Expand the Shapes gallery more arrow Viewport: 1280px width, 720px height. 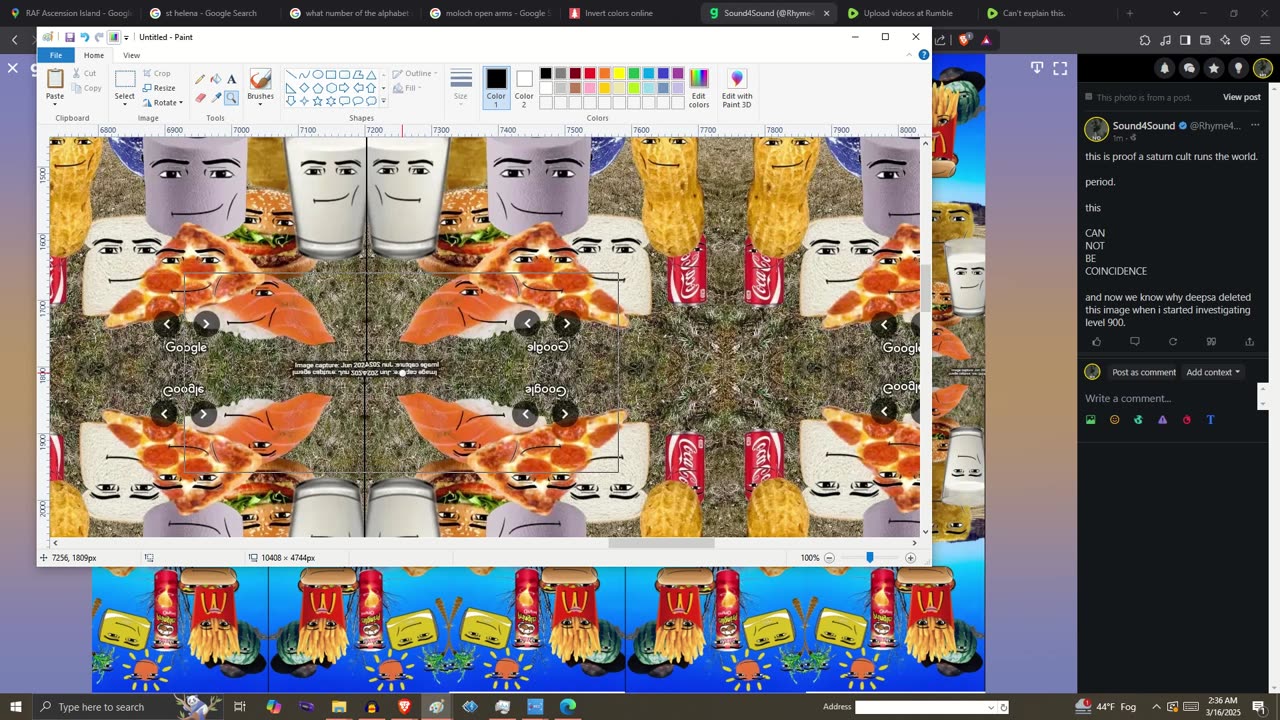point(383,101)
